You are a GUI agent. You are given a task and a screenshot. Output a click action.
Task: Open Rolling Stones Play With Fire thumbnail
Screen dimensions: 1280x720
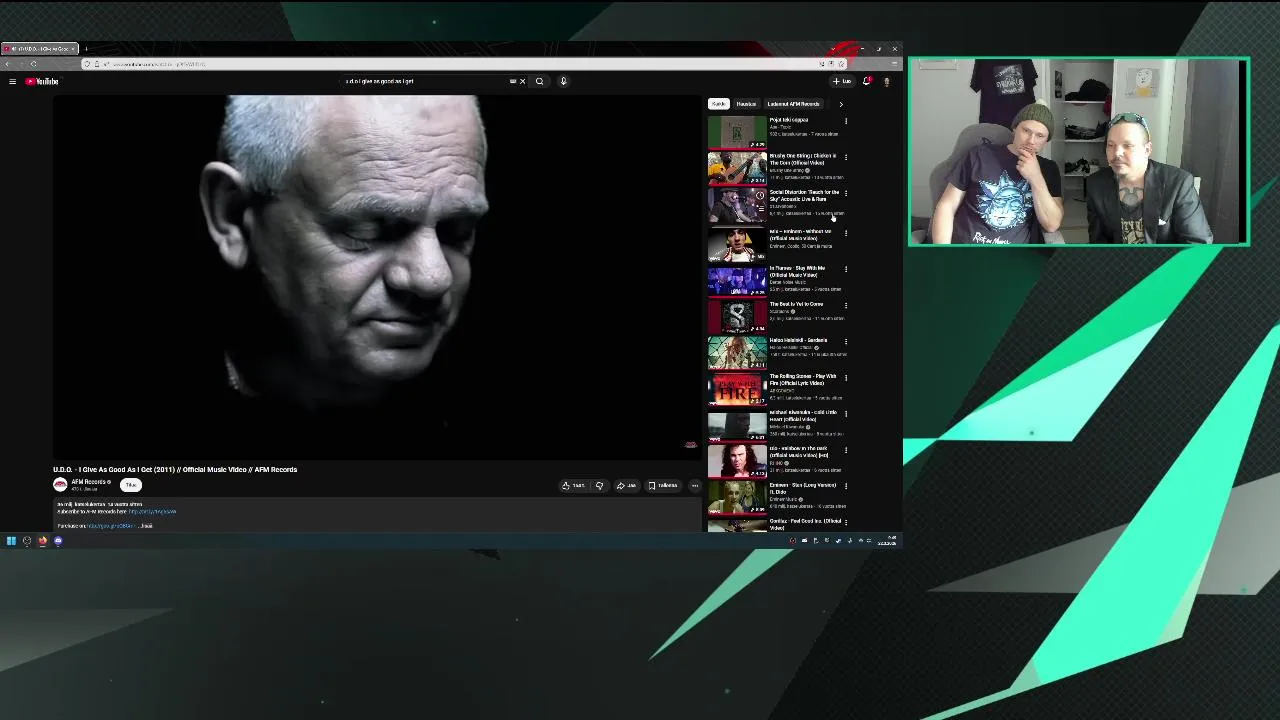click(737, 389)
